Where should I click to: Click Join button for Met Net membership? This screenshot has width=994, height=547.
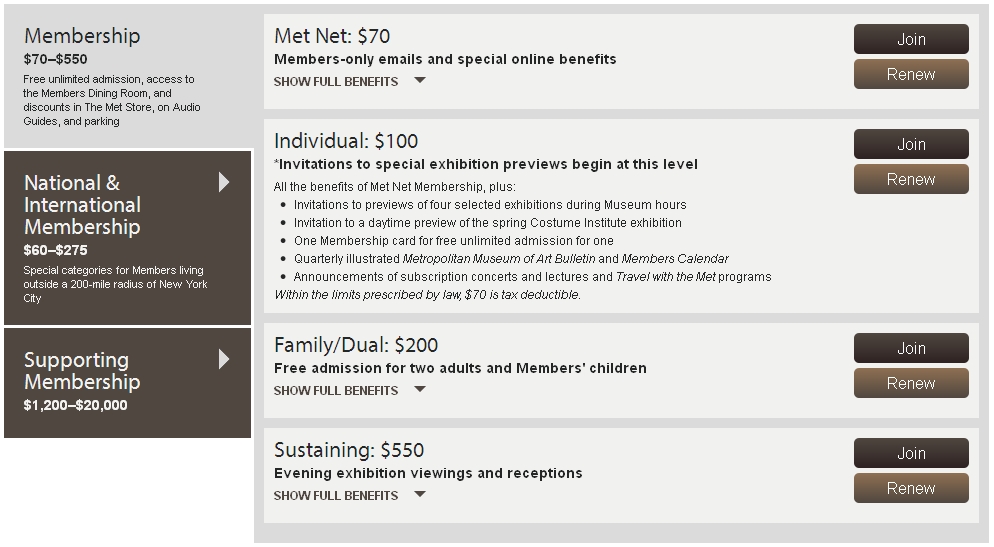pos(911,39)
